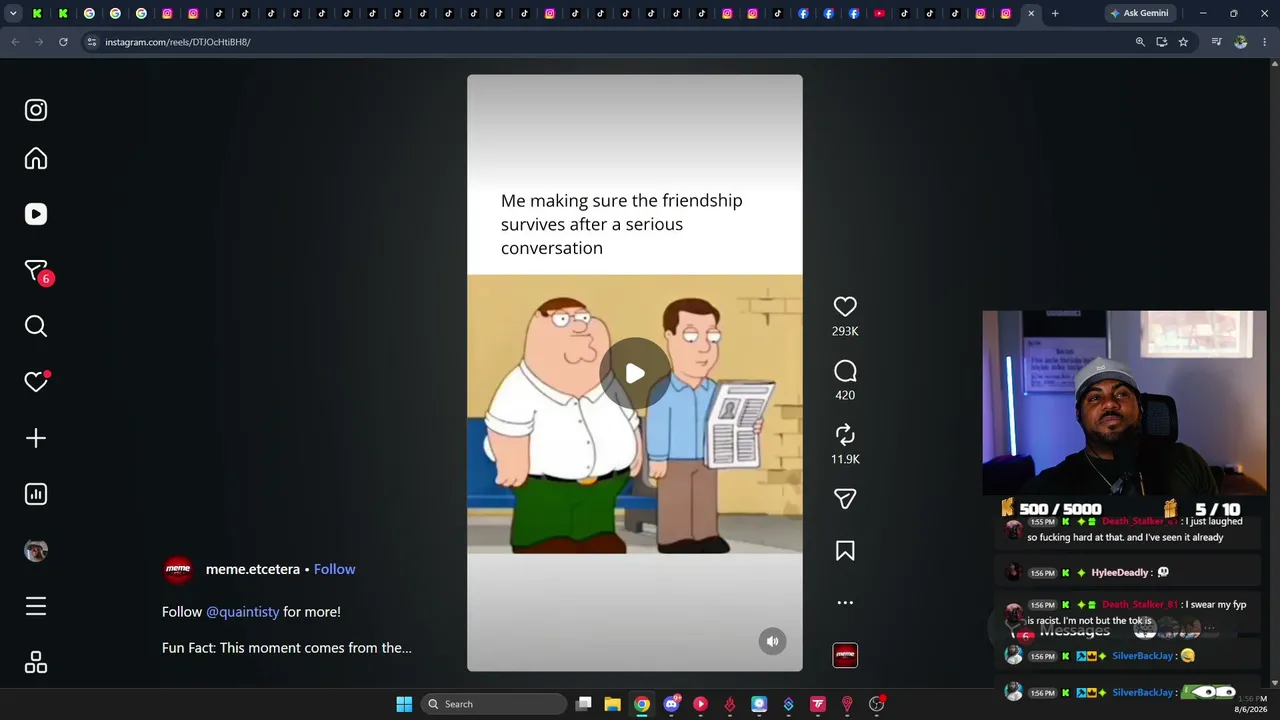This screenshot has height=720, width=1280.
Task: Open OBS Studio from the taskbar
Action: tap(877, 704)
